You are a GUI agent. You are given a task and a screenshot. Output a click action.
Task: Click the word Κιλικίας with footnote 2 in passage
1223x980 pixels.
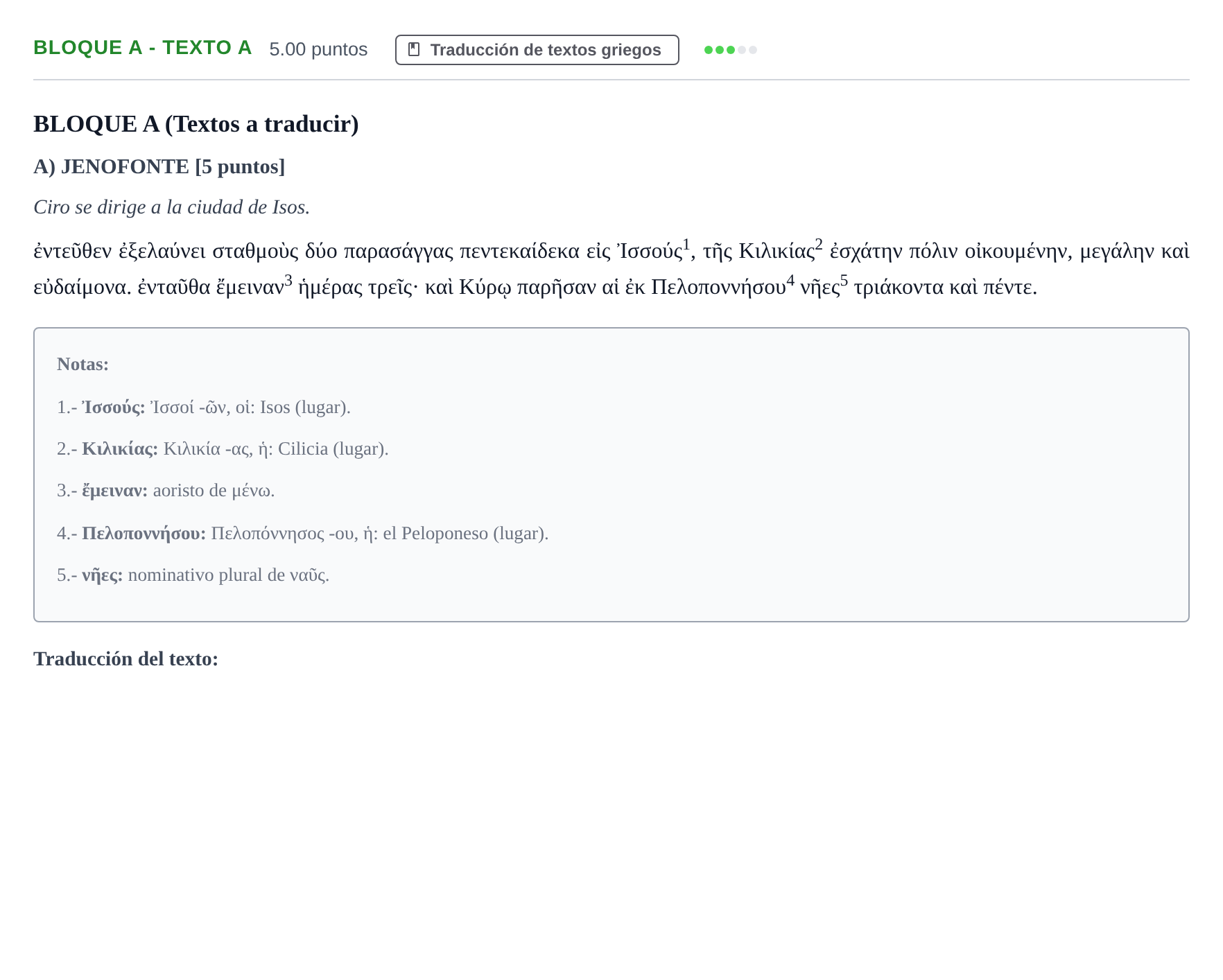click(781, 250)
